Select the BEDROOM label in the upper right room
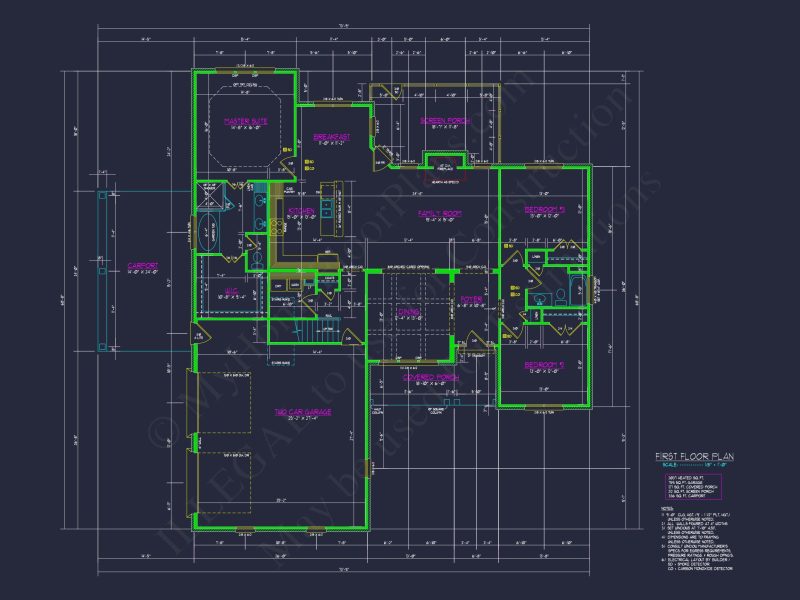The width and height of the screenshot is (800, 600). pos(544,210)
